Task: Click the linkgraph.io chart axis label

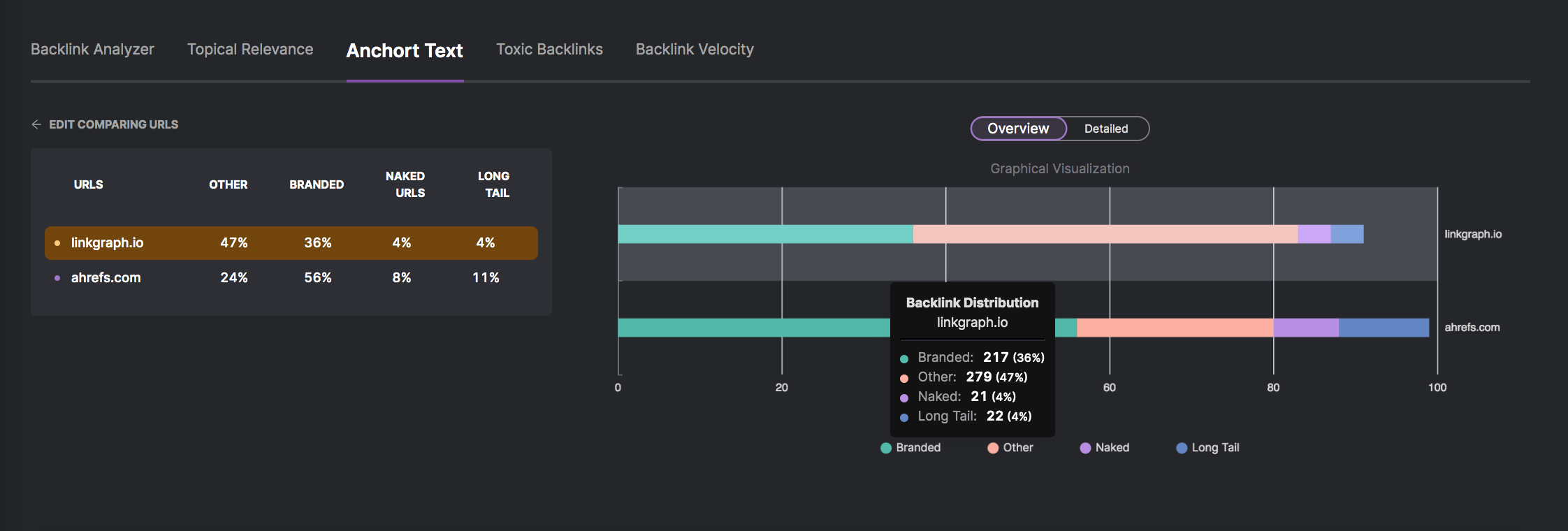Action: 1473,234
